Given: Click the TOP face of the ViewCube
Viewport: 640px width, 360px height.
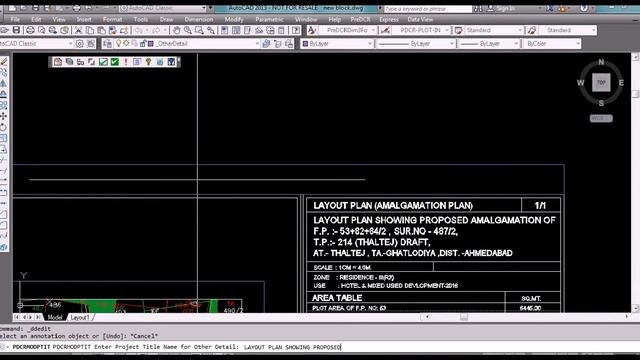Looking at the screenshot, I should pos(601,82).
